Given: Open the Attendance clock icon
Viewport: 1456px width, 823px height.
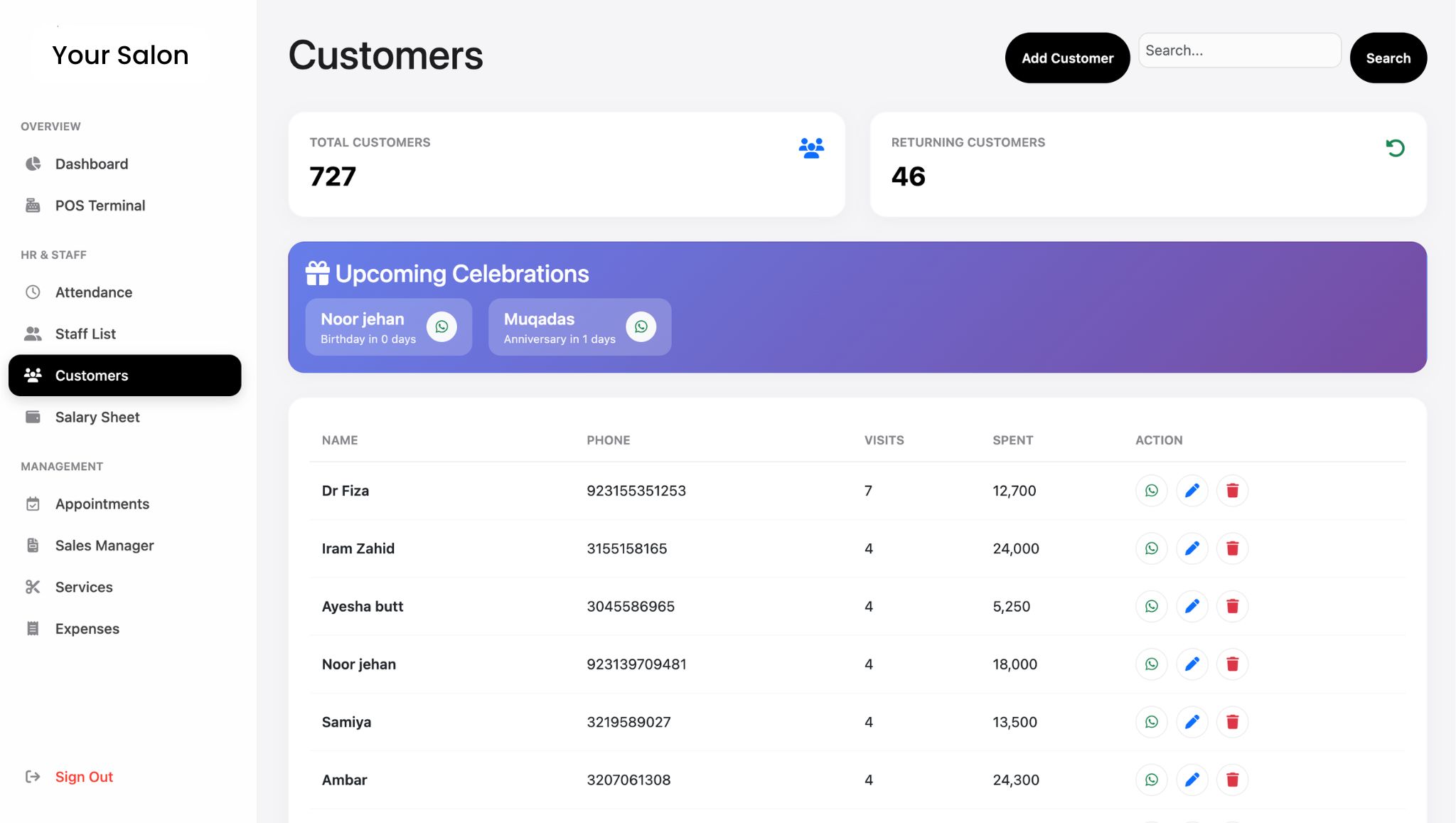Looking at the screenshot, I should 33,292.
